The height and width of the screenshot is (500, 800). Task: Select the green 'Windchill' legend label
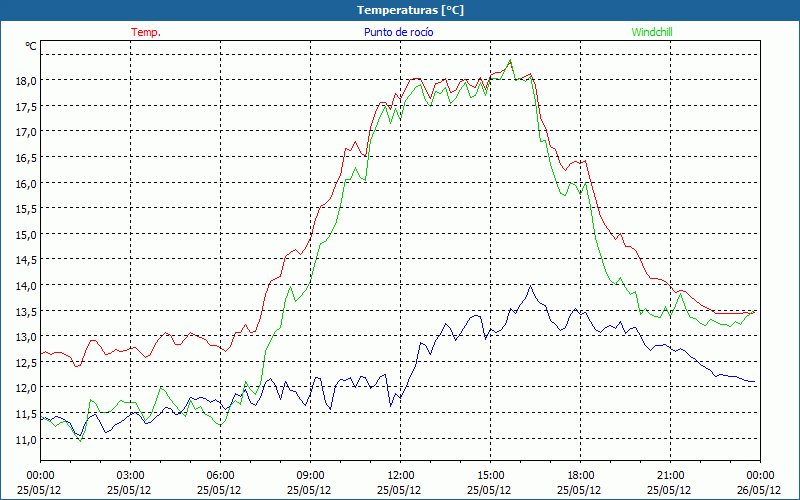point(652,32)
